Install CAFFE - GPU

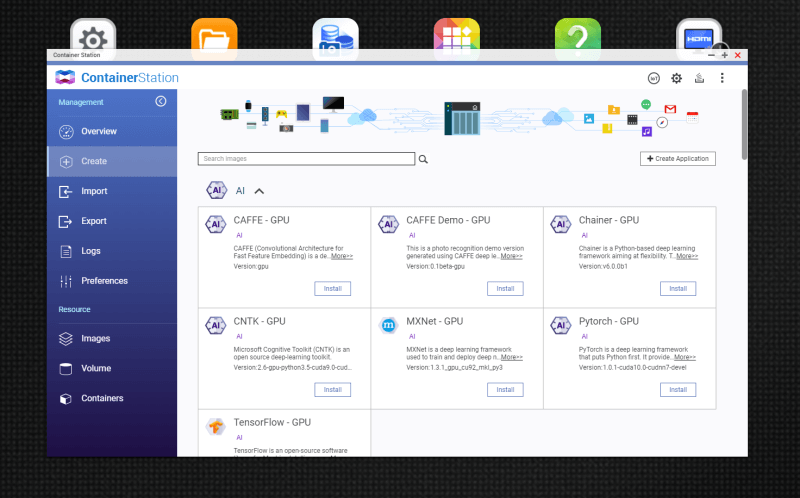tap(332, 289)
